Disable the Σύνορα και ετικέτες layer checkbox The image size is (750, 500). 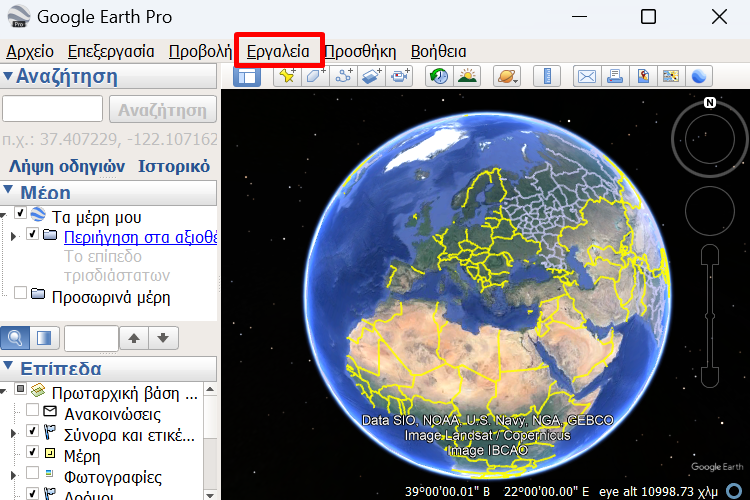[x=33, y=431]
